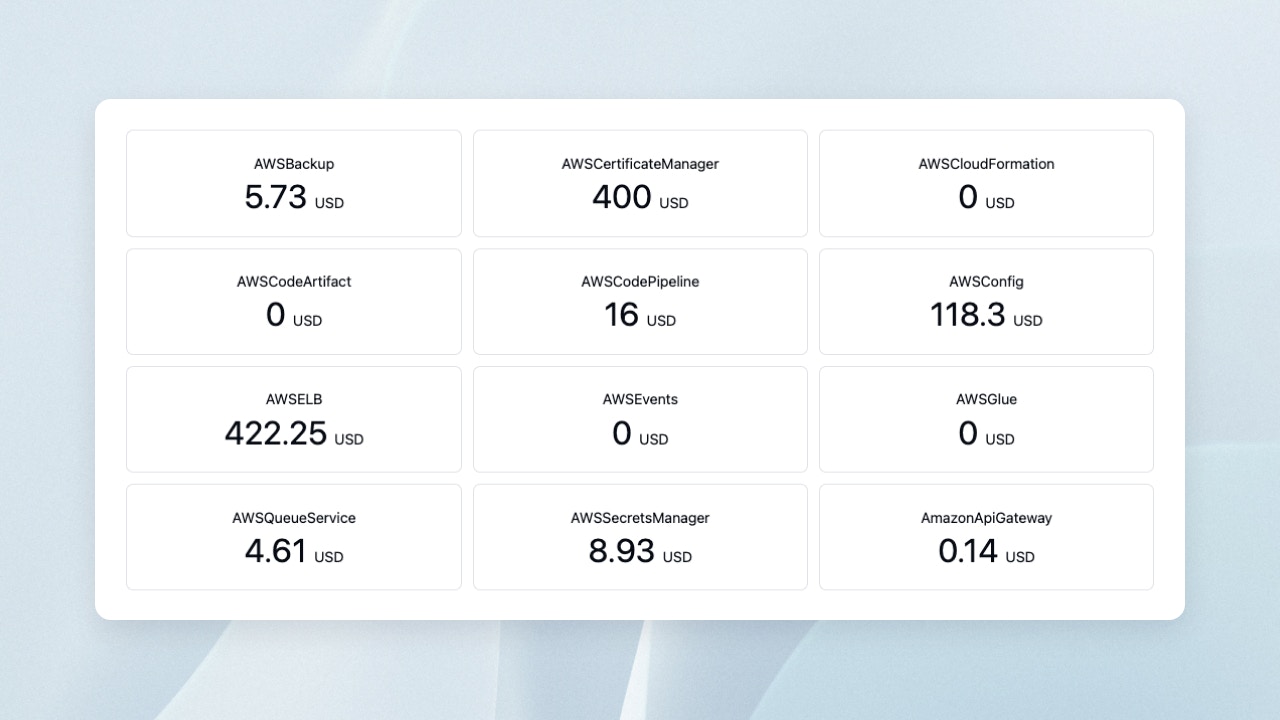This screenshot has height=720, width=1280.
Task: Click the AWSCloudFormation label
Action: click(986, 164)
